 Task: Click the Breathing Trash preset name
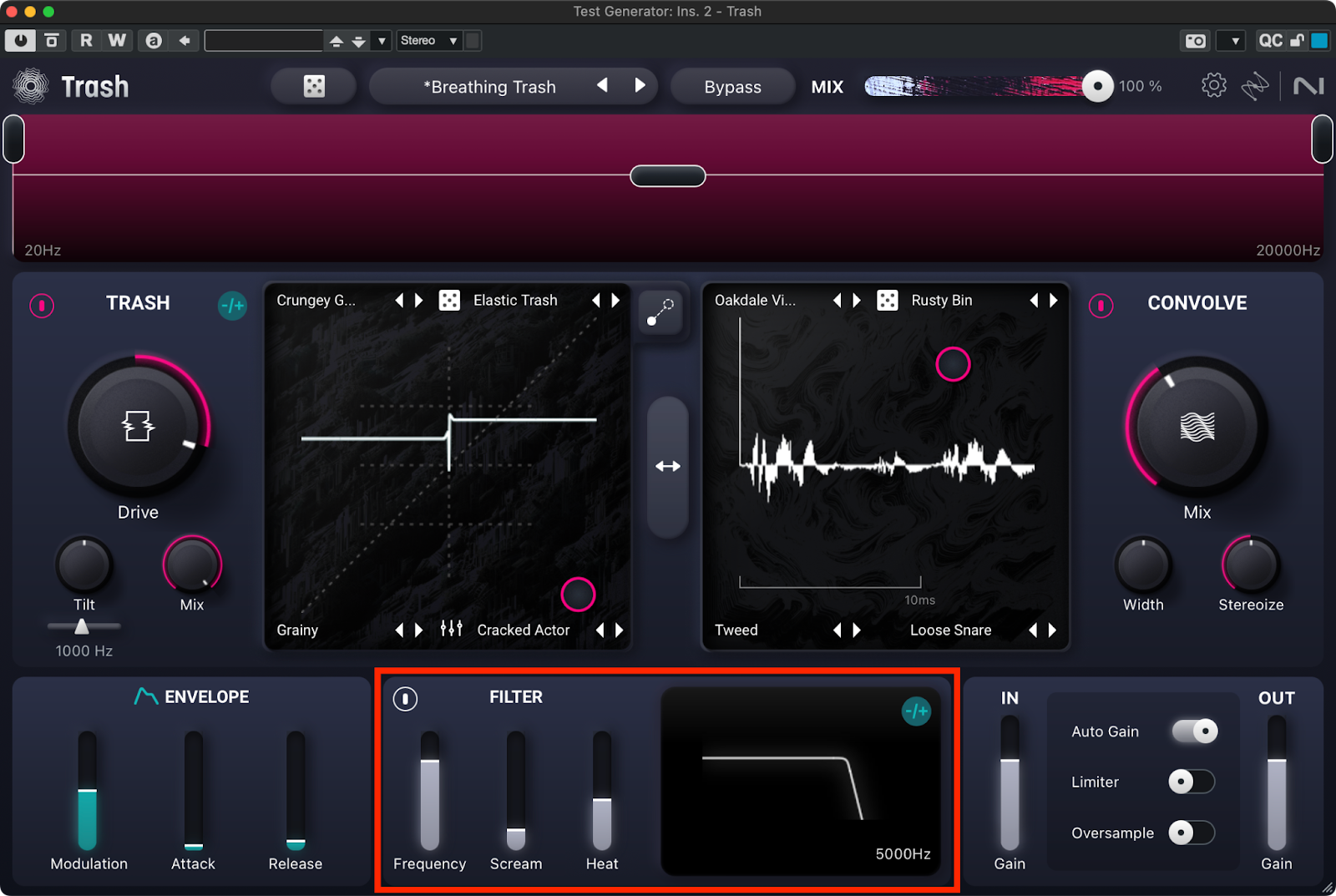(x=489, y=87)
